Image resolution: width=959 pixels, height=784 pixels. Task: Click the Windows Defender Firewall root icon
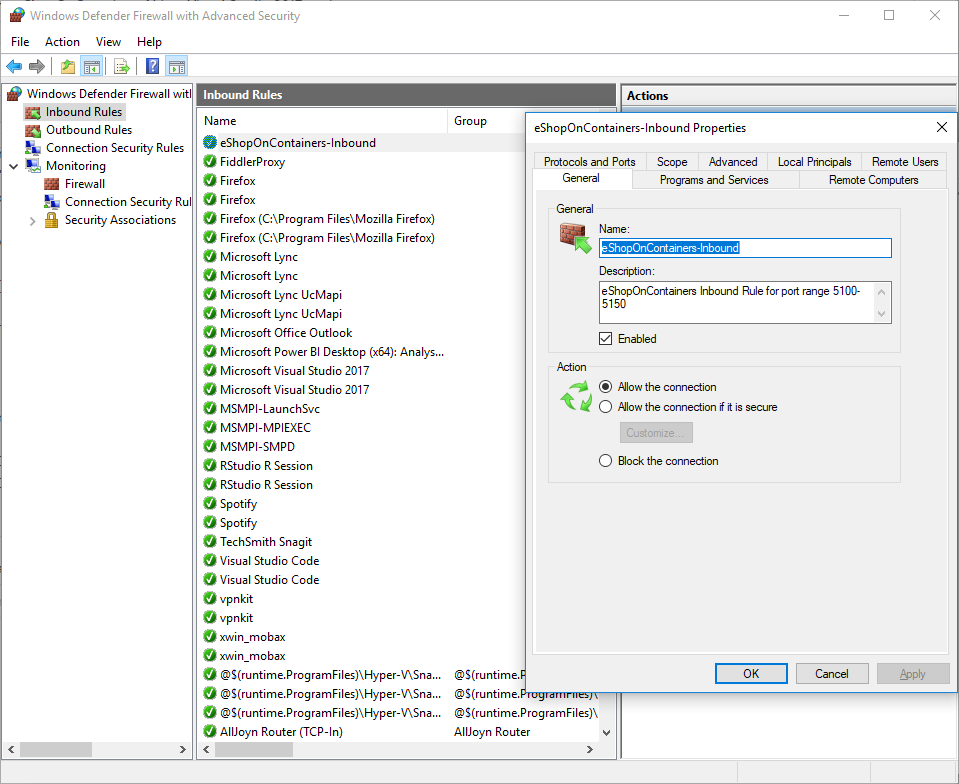tap(13, 93)
